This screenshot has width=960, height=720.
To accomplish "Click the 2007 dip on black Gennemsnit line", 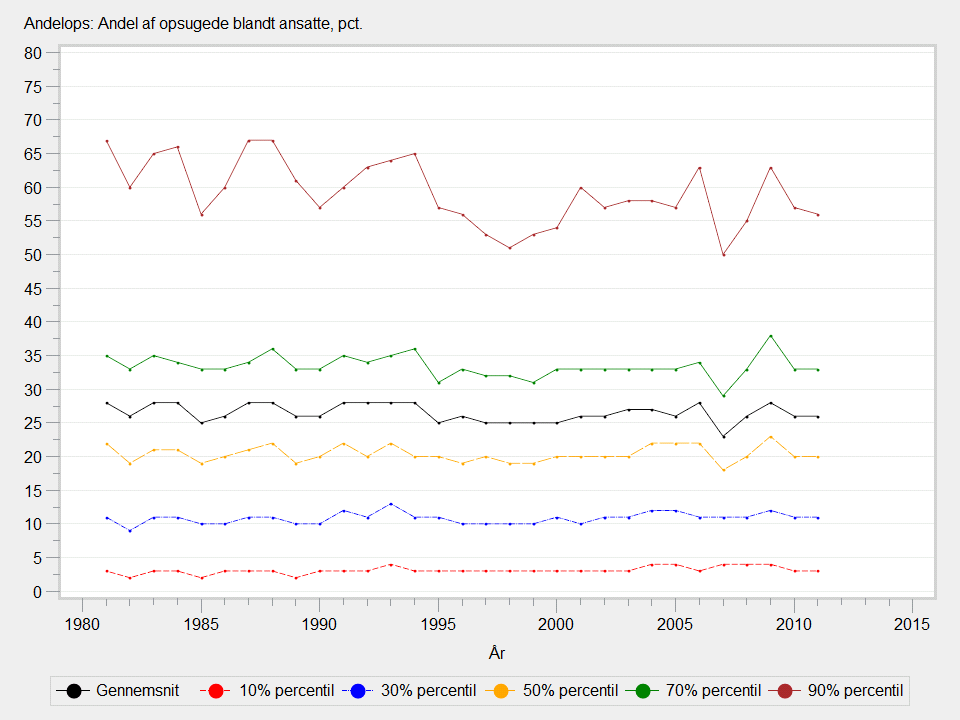I will point(723,436).
